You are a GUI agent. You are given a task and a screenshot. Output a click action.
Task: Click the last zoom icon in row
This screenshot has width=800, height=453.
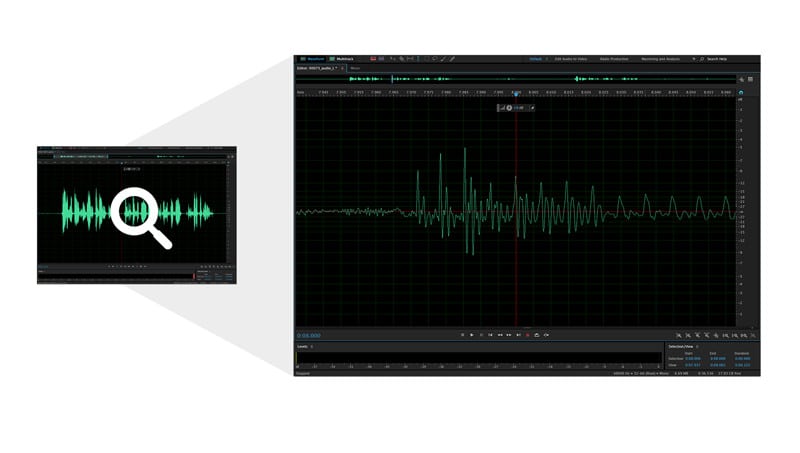(754, 335)
